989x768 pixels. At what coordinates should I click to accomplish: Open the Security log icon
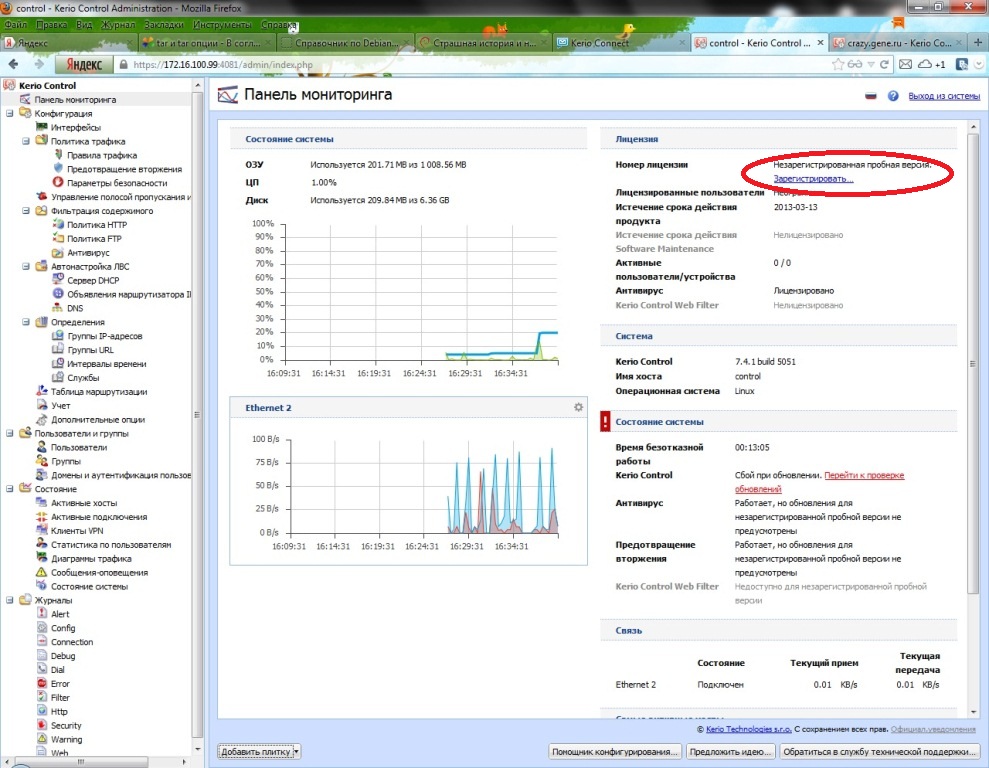pyautogui.click(x=41, y=726)
